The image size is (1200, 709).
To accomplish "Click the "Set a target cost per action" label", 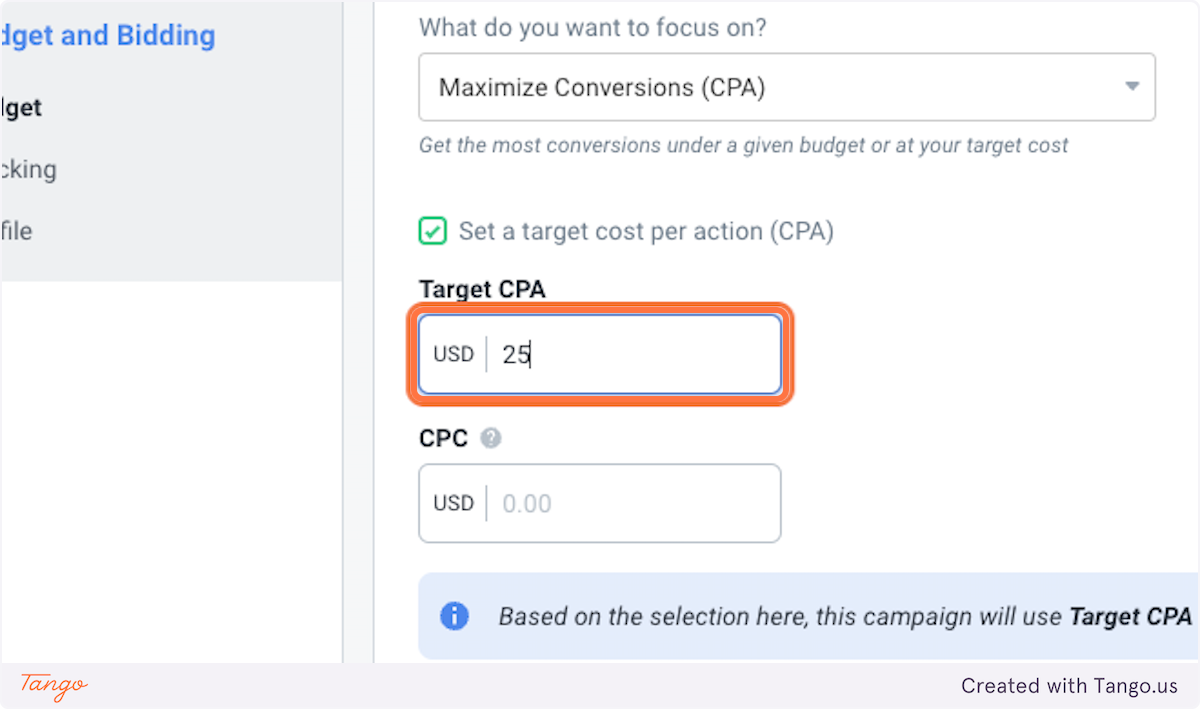I will [x=646, y=232].
